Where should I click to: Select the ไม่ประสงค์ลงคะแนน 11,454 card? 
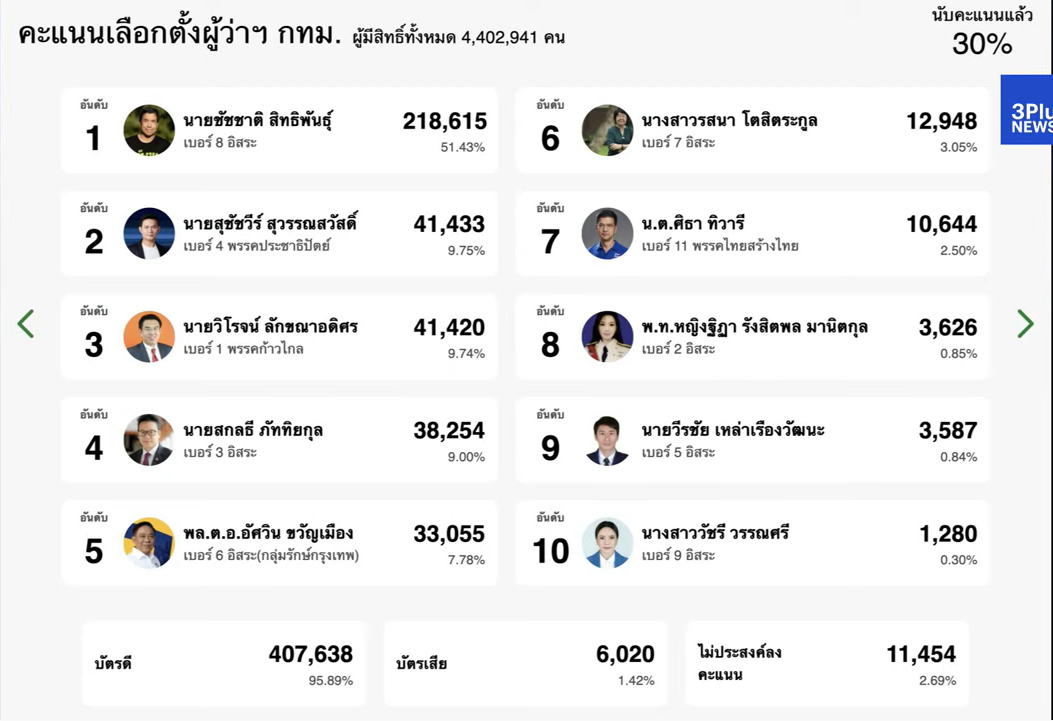click(827, 663)
